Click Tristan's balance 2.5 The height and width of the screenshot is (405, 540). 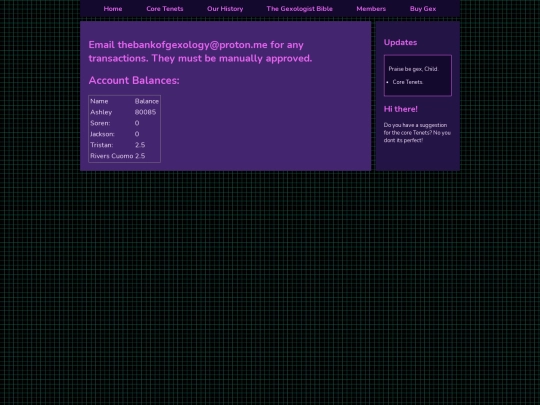(140, 145)
